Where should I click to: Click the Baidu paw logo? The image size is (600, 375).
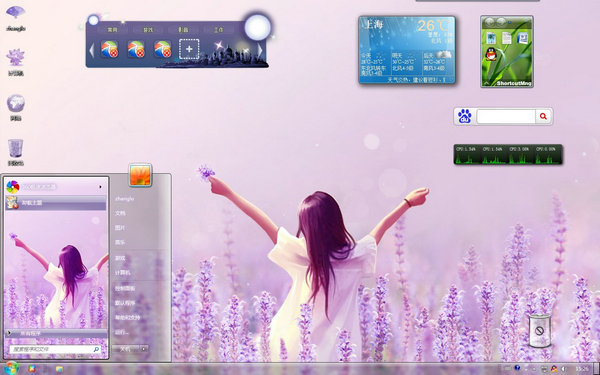click(x=465, y=116)
